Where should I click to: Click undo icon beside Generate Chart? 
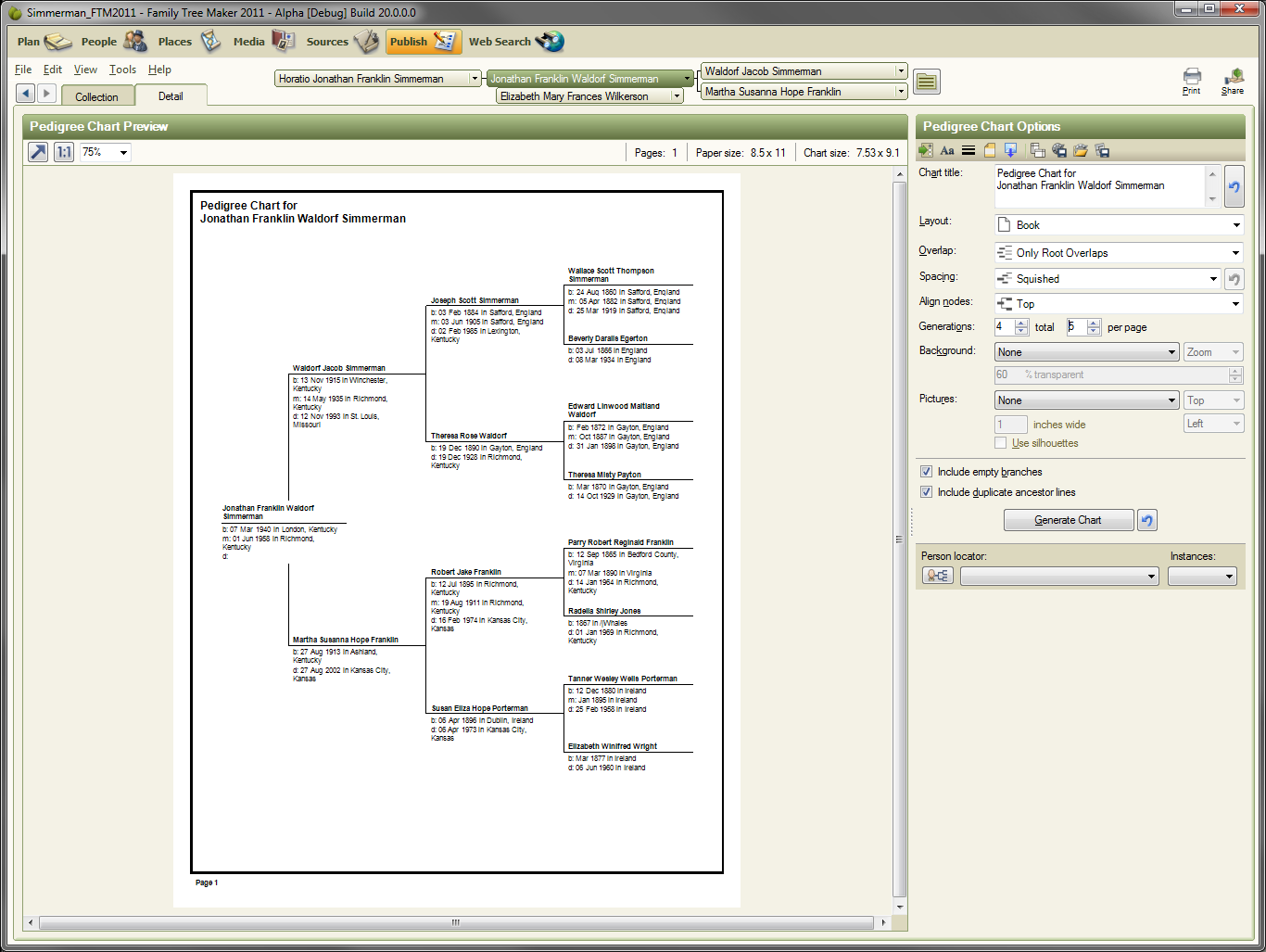tap(1147, 520)
